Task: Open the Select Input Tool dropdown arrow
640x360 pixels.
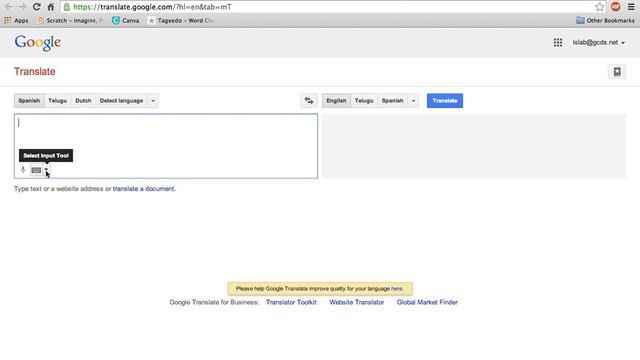Action: (46, 170)
